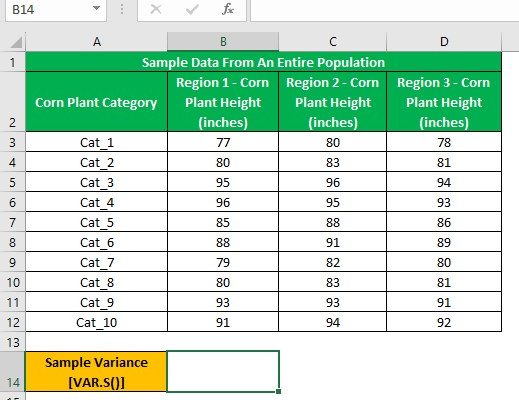Screen dimensions: 519x400
Task: Click Region 2 value 94 for Cat_10
Action: pos(333,322)
